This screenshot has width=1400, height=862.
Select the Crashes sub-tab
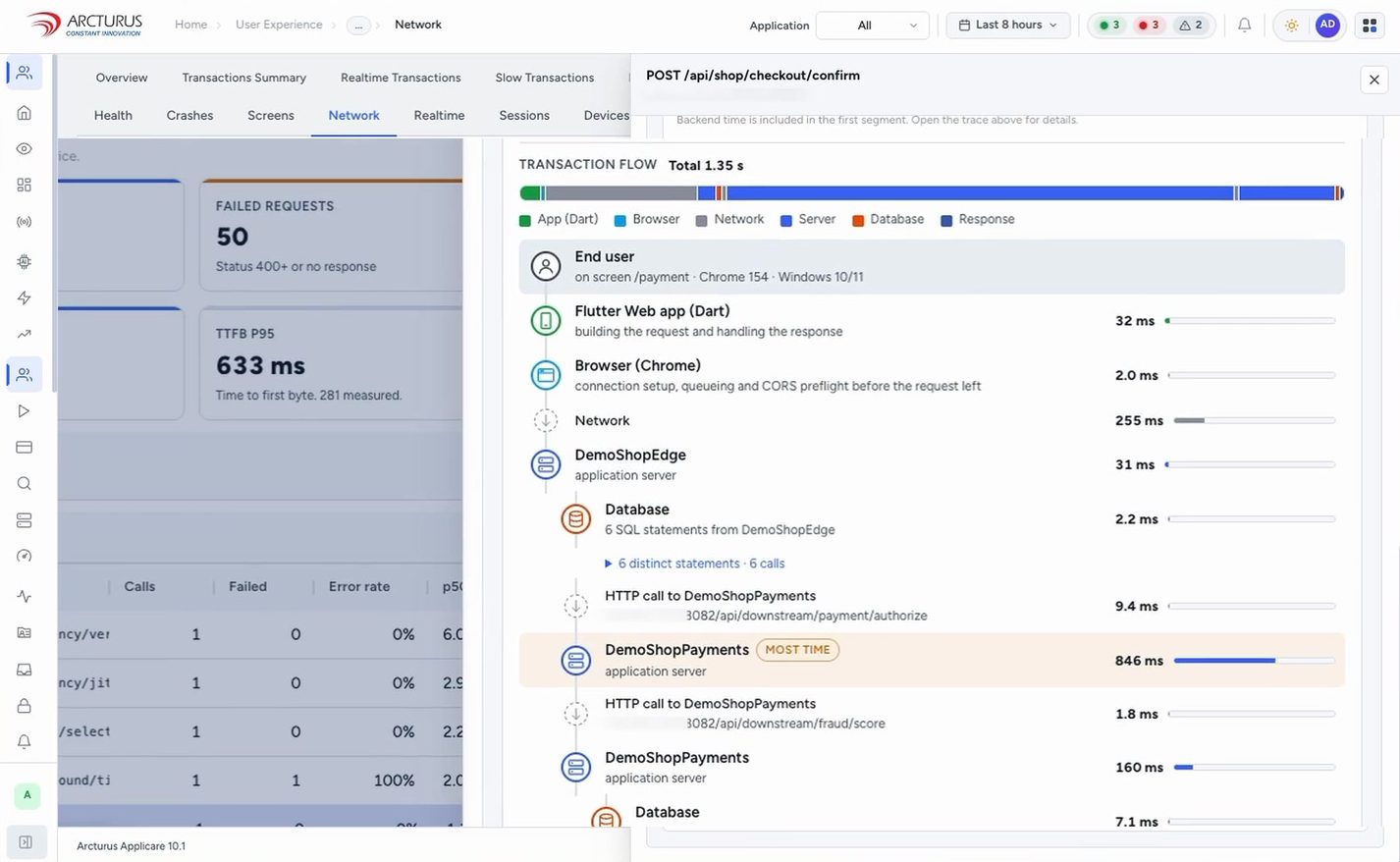tap(189, 115)
